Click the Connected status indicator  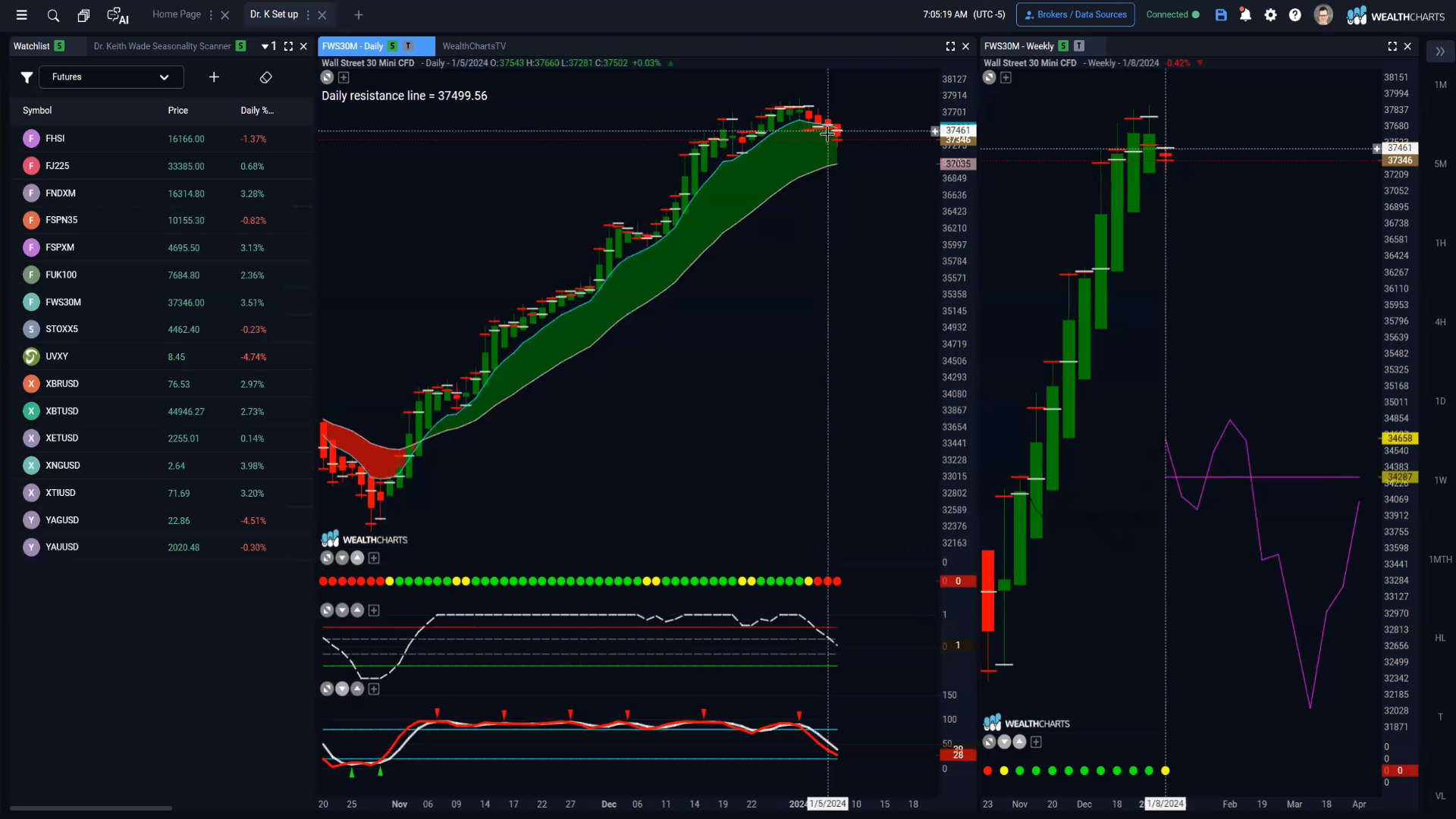pos(1172,14)
